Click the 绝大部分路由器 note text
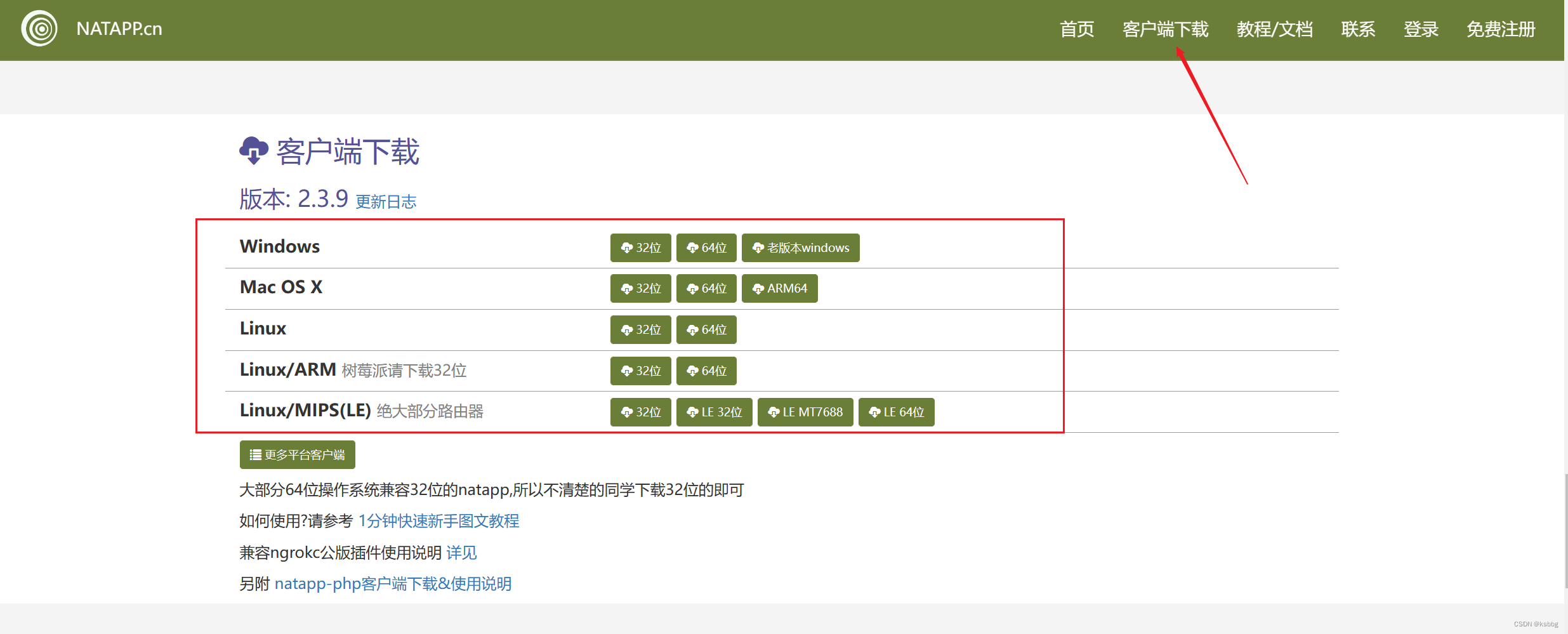Screen dimensions: 1568x634 pyautogui.click(x=430, y=411)
